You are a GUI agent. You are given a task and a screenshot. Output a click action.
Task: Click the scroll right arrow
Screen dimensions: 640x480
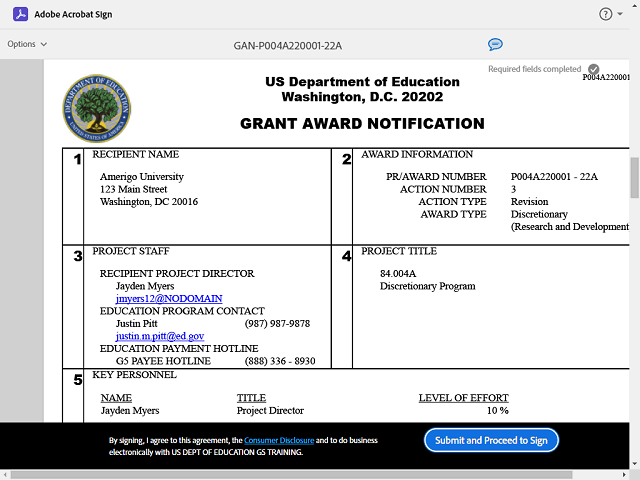[625, 475]
